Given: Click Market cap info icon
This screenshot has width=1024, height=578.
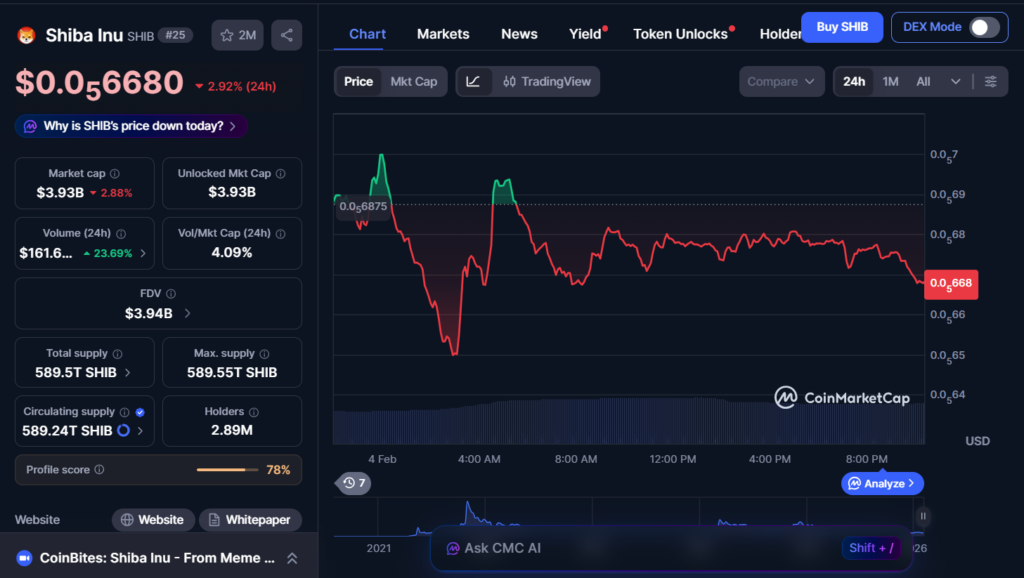Looking at the screenshot, I should [x=114, y=174].
